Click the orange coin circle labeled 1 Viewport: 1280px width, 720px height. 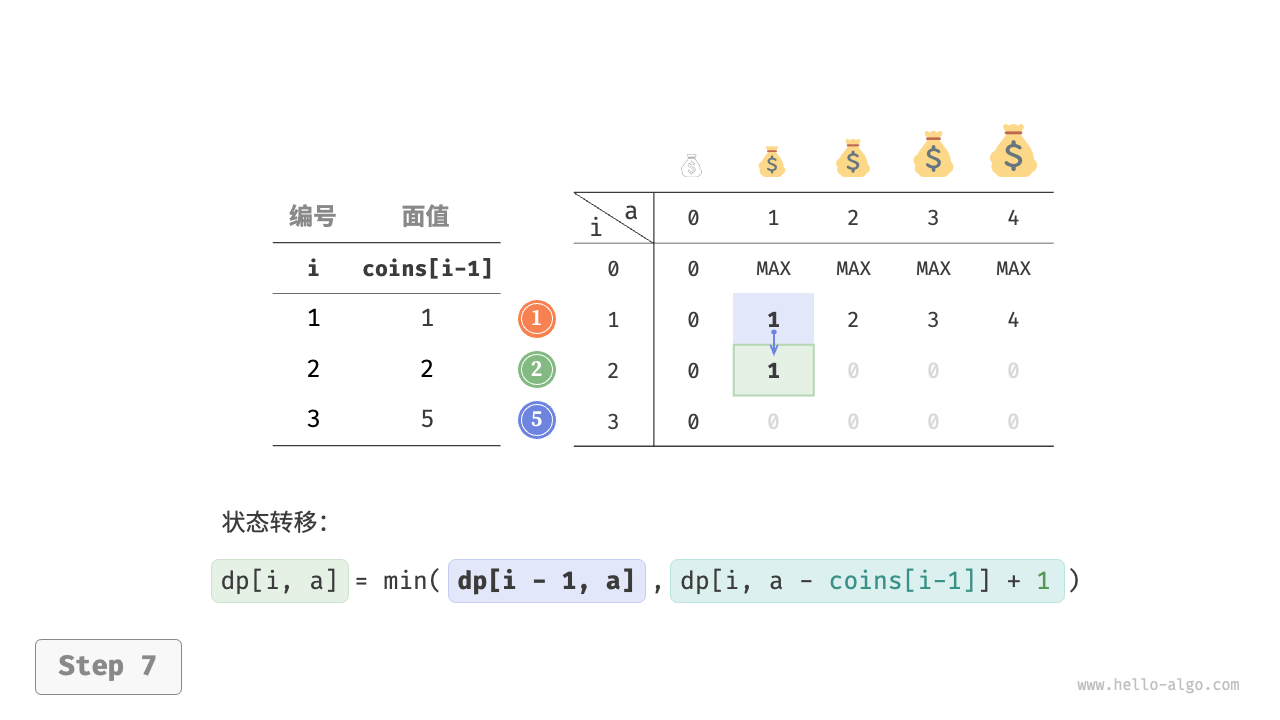click(537, 319)
